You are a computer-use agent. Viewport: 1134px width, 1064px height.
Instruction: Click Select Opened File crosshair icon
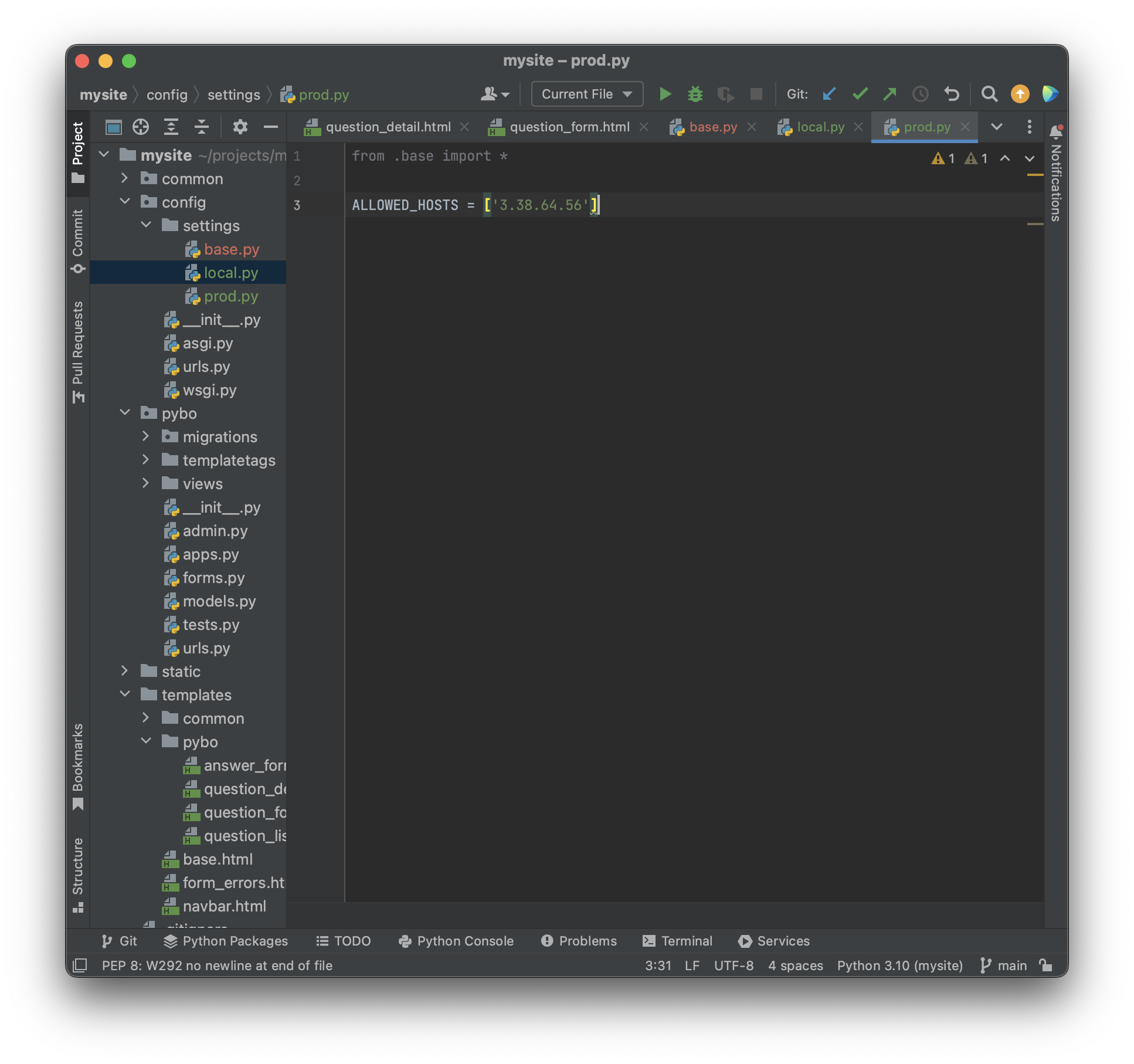pos(141,127)
